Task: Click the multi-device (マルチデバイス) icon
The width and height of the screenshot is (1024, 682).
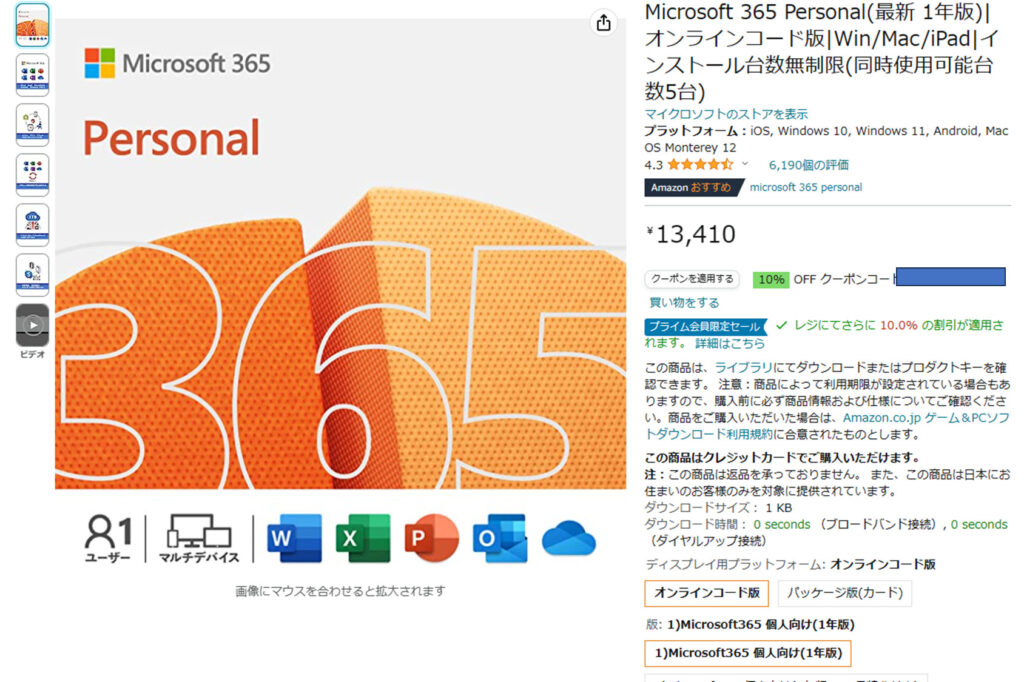Action: click(199, 539)
